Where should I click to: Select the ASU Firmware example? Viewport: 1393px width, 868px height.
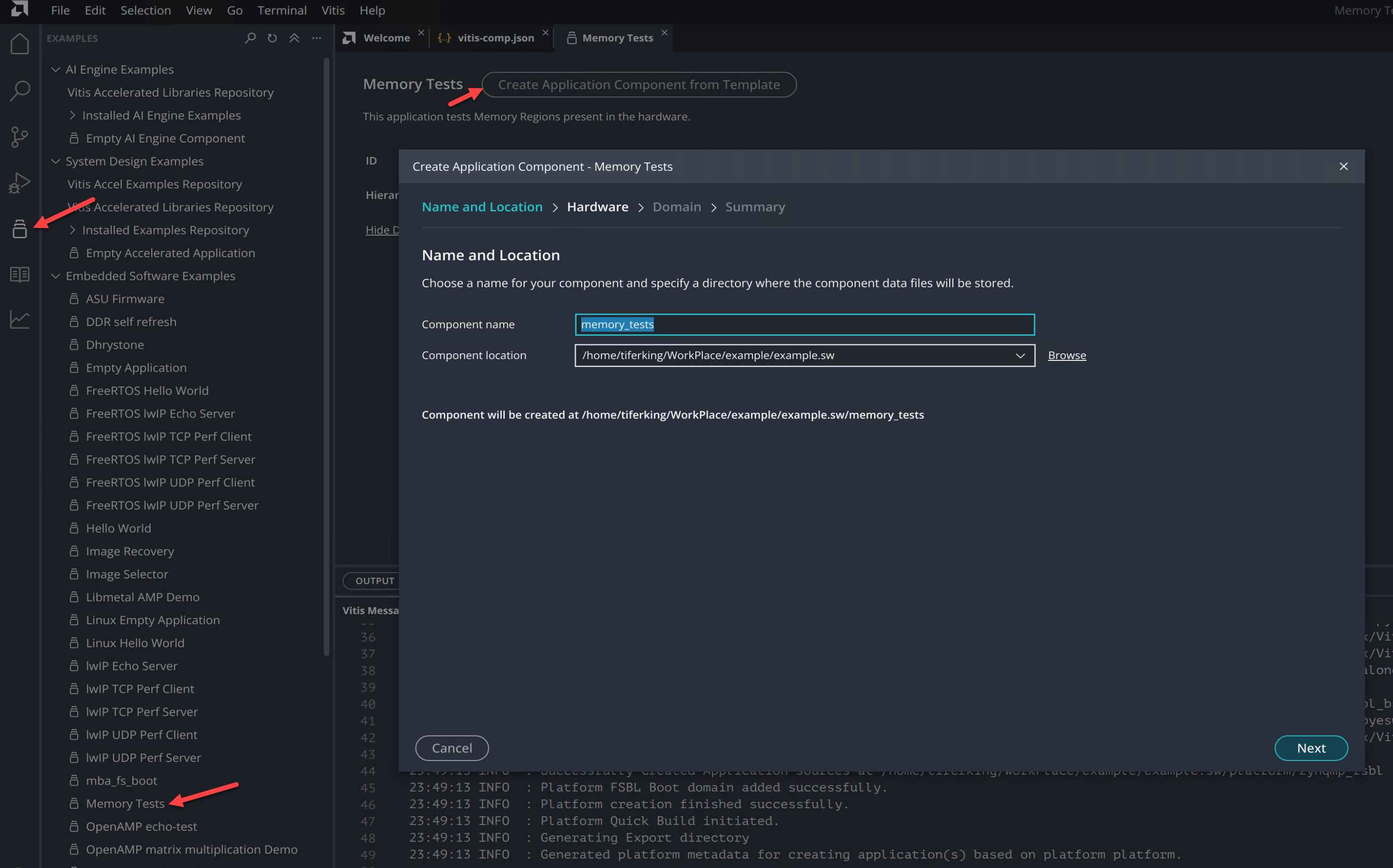pyautogui.click(x=125, y=299)
